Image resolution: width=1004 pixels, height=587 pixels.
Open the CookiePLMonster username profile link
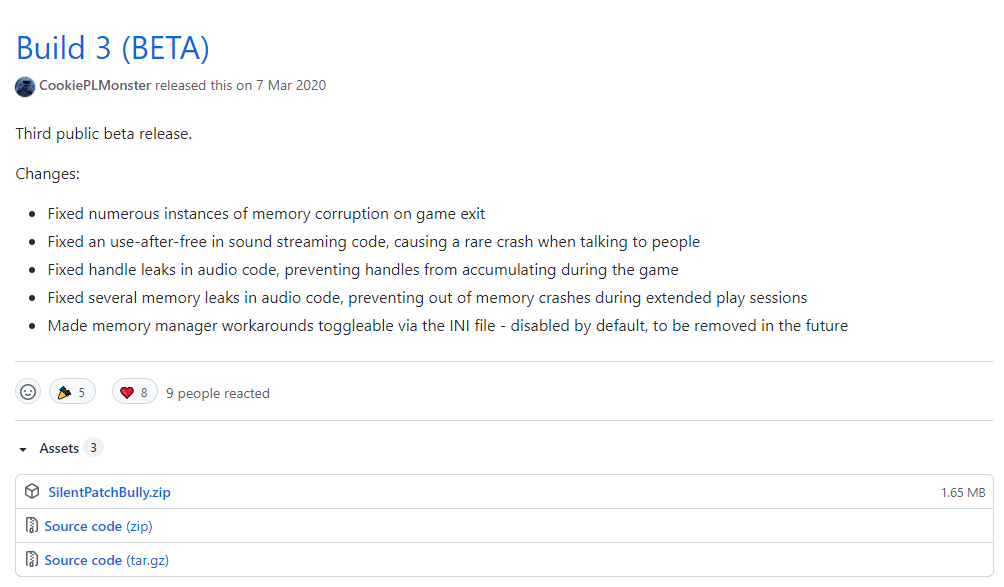95,86
